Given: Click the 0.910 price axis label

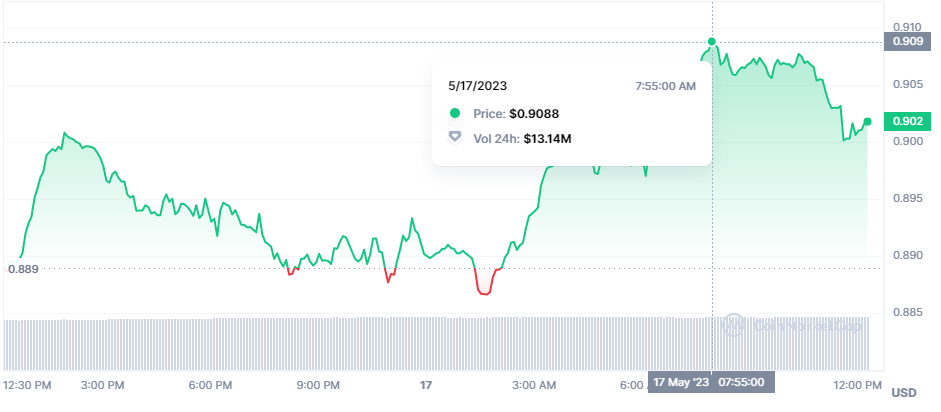Looking at the screenshot, I should pyautogui.click(x=907, y=27).
